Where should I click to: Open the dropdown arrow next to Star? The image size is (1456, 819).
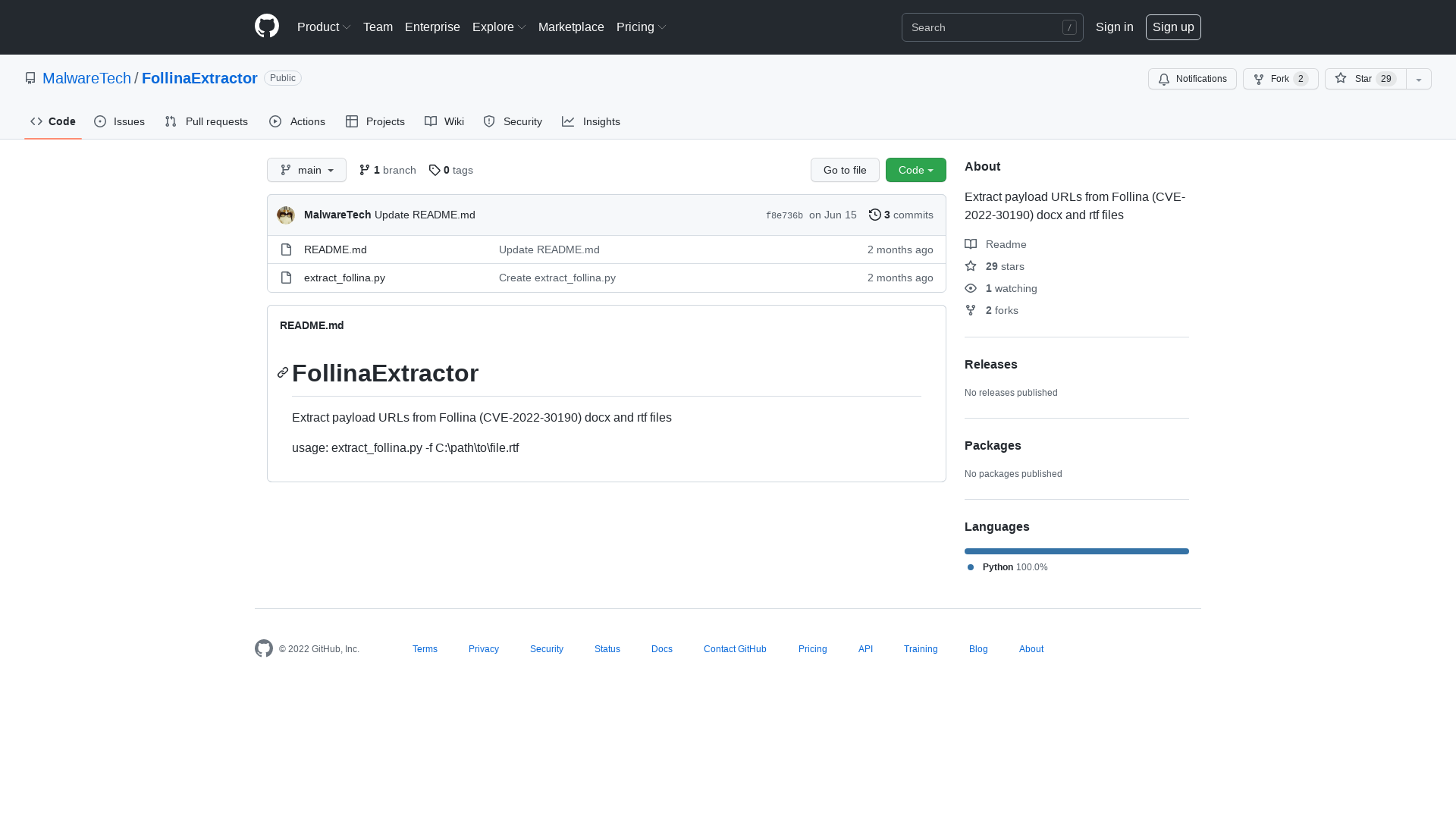coord(1419,79)
